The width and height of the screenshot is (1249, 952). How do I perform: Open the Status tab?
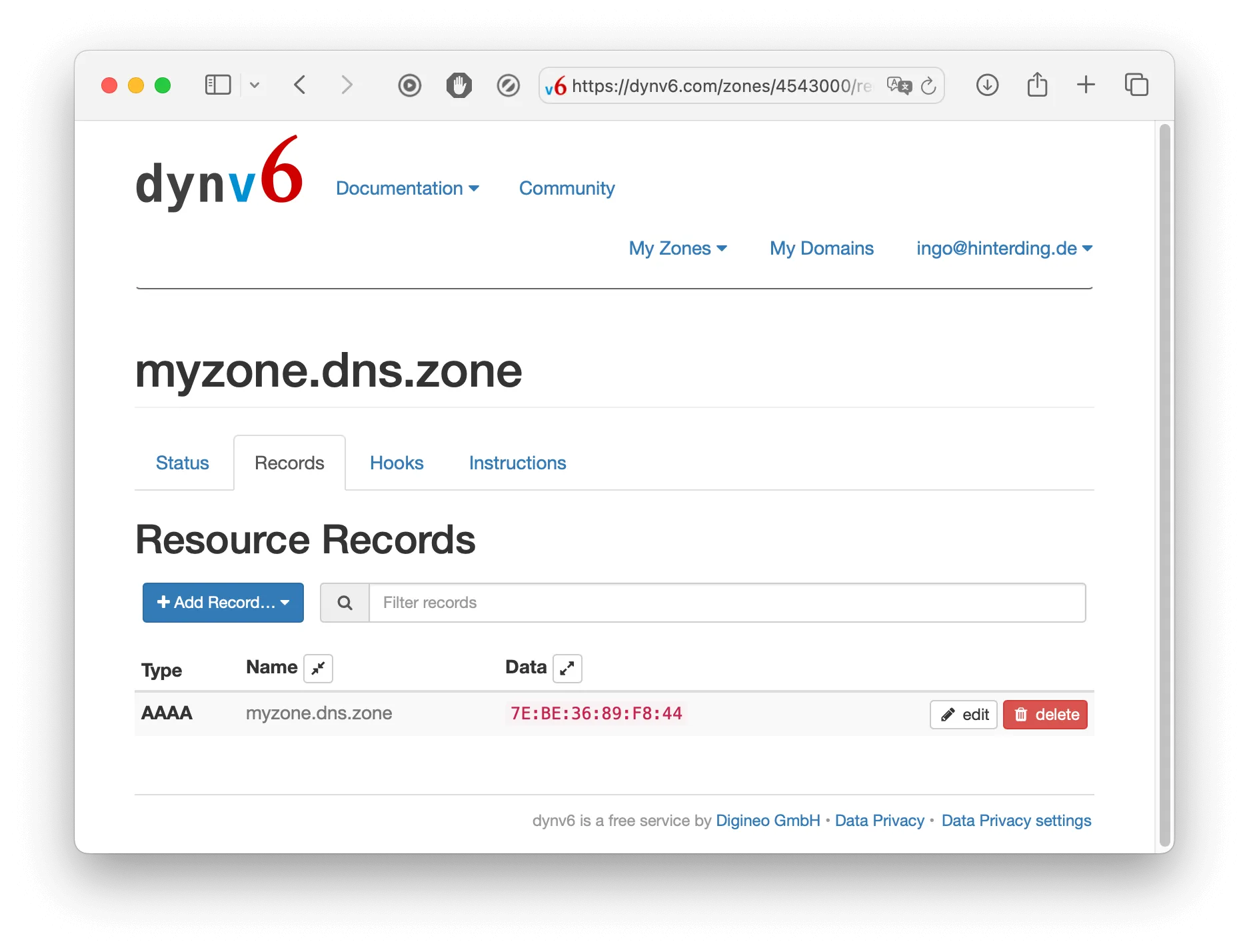click(x=181, y=463)
